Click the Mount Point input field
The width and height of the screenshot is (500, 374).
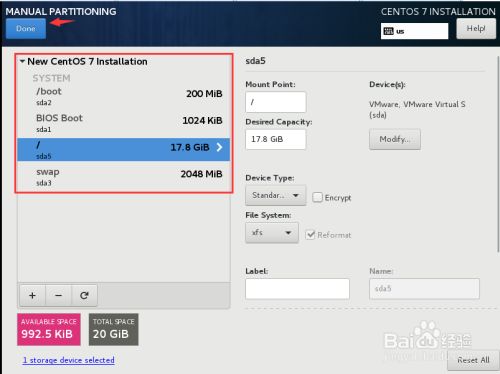[x=276, y=102]
